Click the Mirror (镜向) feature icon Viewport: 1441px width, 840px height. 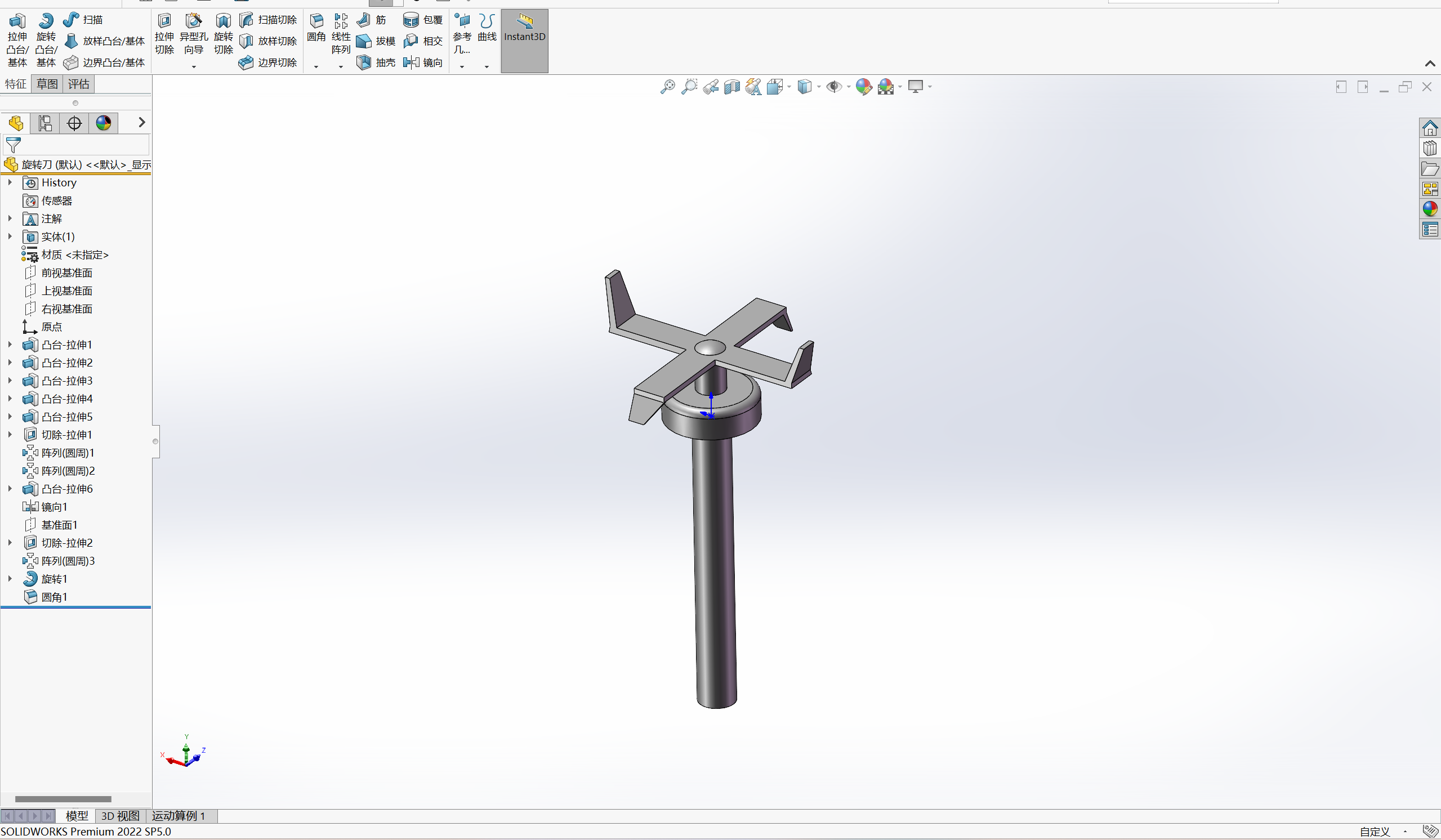pyautogui.click(x=411, y=62)
